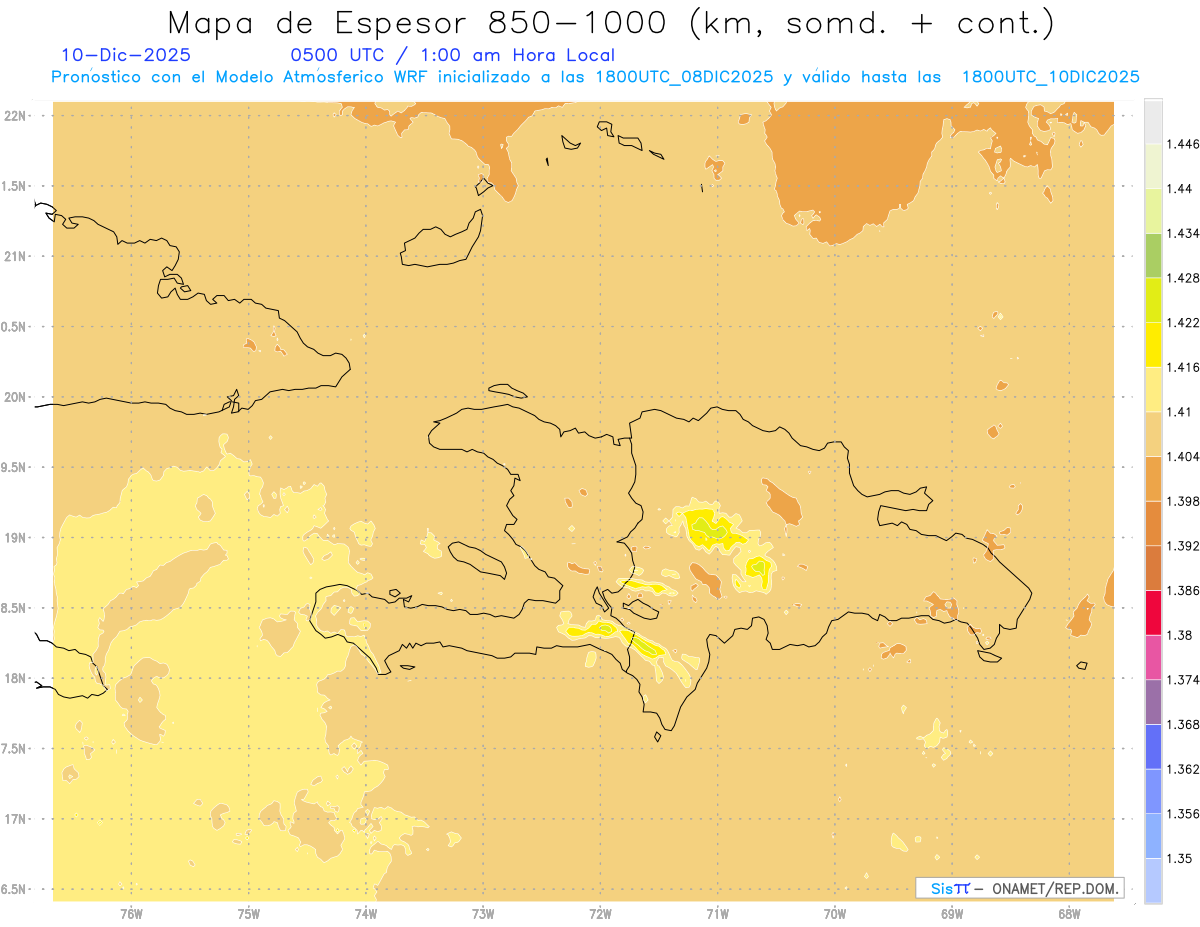
Task: Select the colorbar value 1.434
Action: 1182,233
